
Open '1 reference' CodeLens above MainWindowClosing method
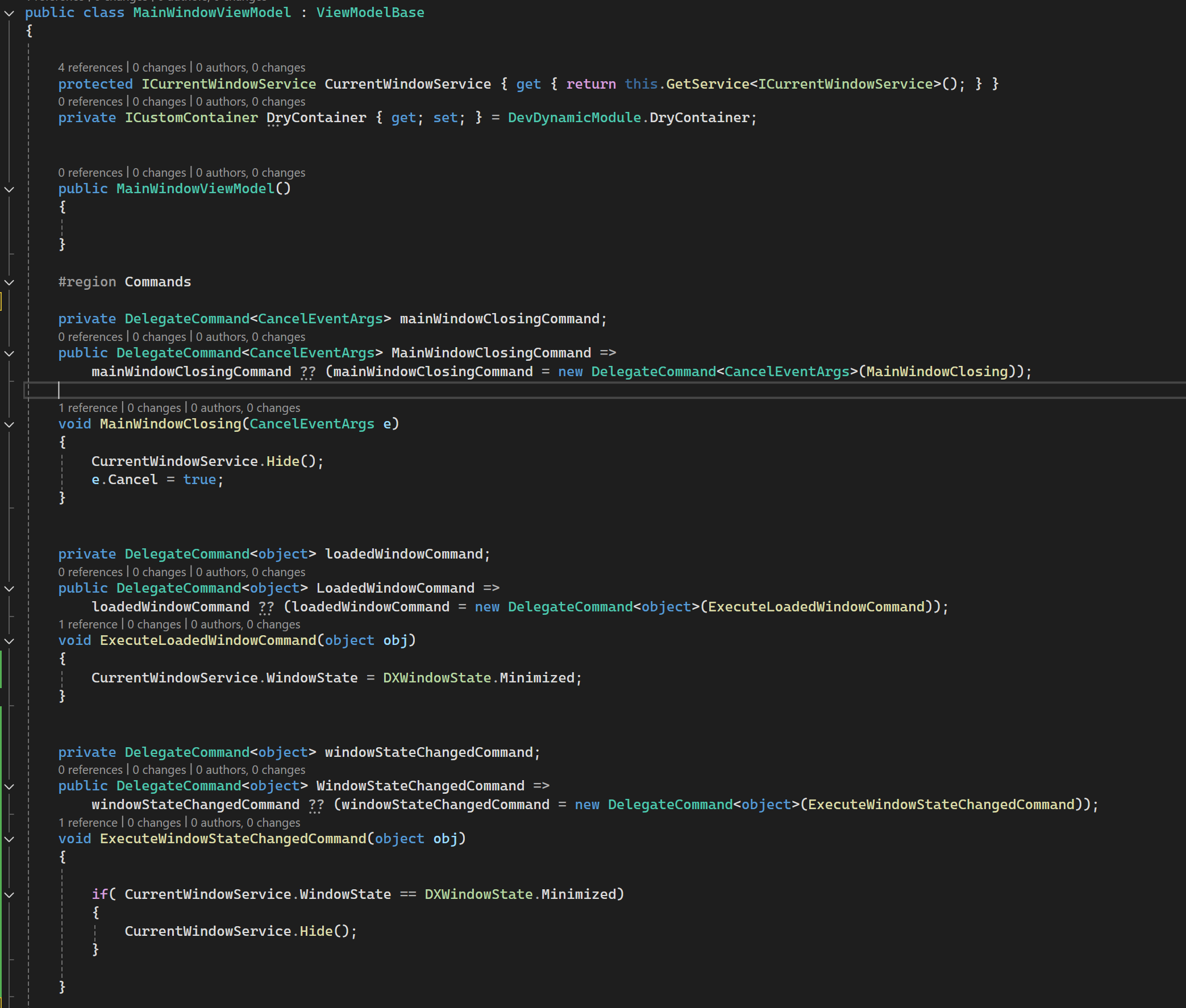88,408
